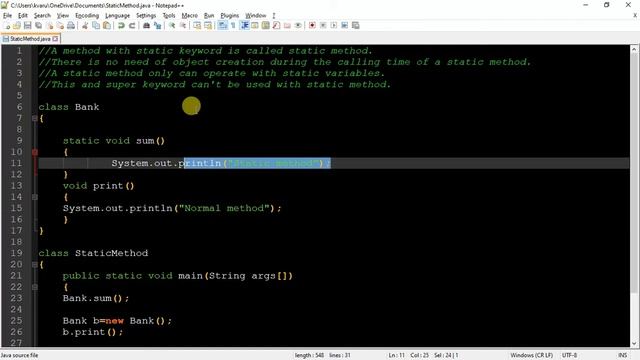
Task: Run macro multiple times icon
Action: (x=344, y=25)
